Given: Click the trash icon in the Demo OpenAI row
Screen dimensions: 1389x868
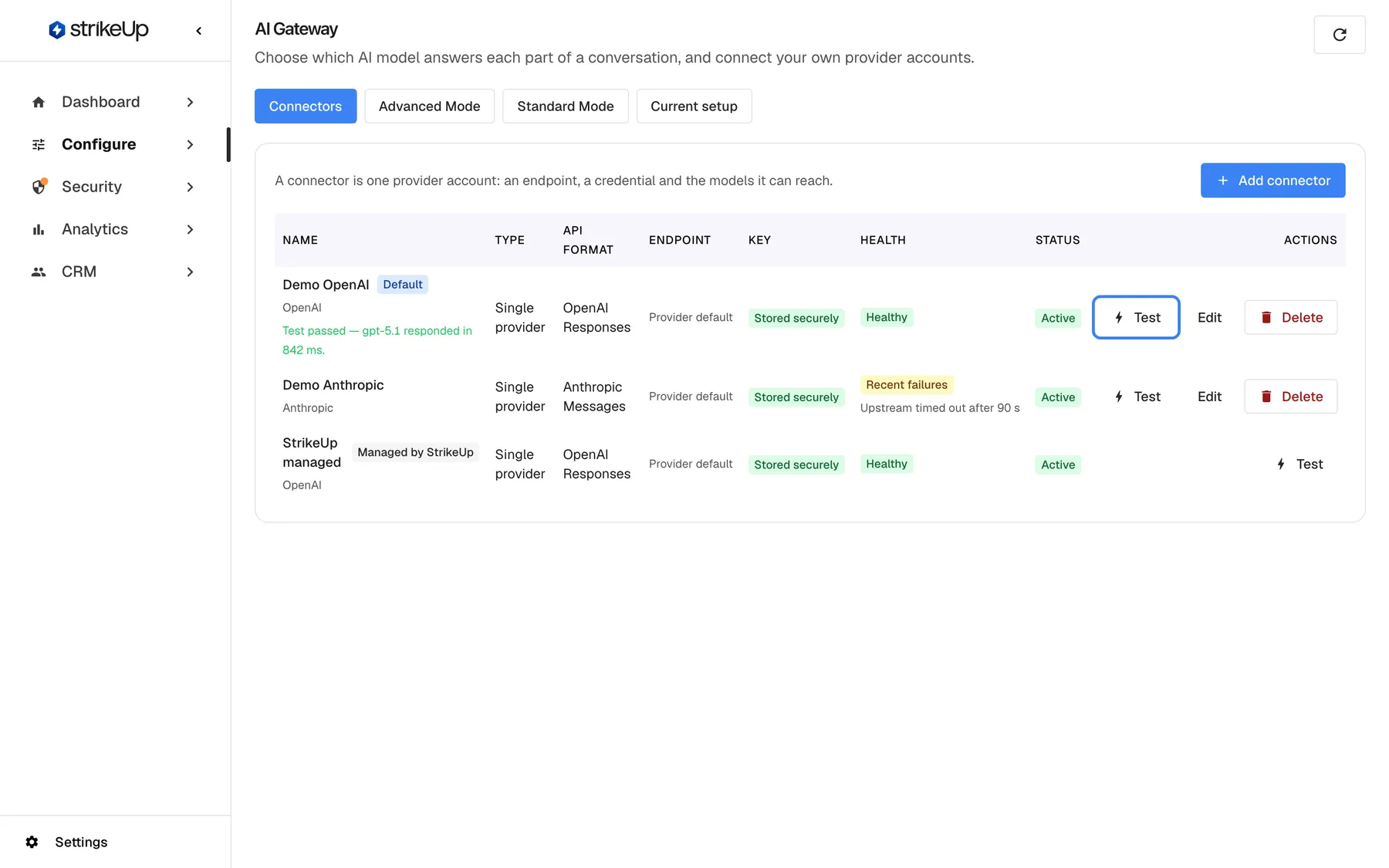Looking at the screenshot, I should click(x=1266, y=317).
